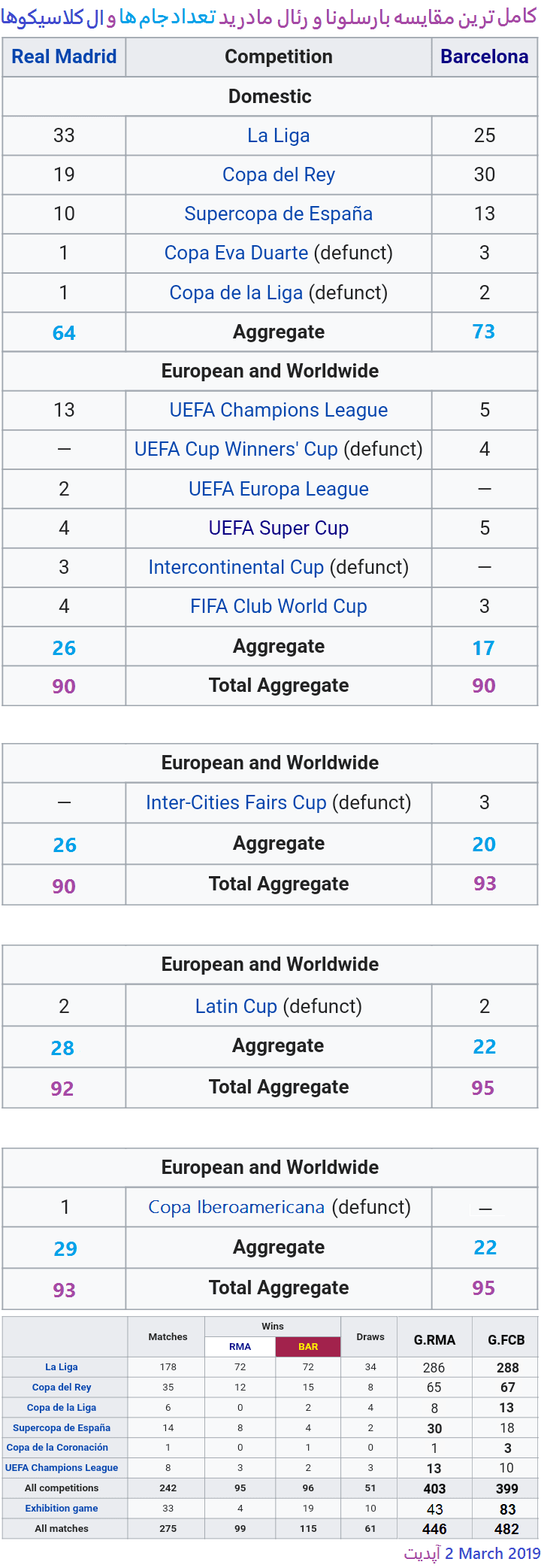Open the UEFA Champions League competition link
Screen dimensions: 541x1568
coord(278,410)
